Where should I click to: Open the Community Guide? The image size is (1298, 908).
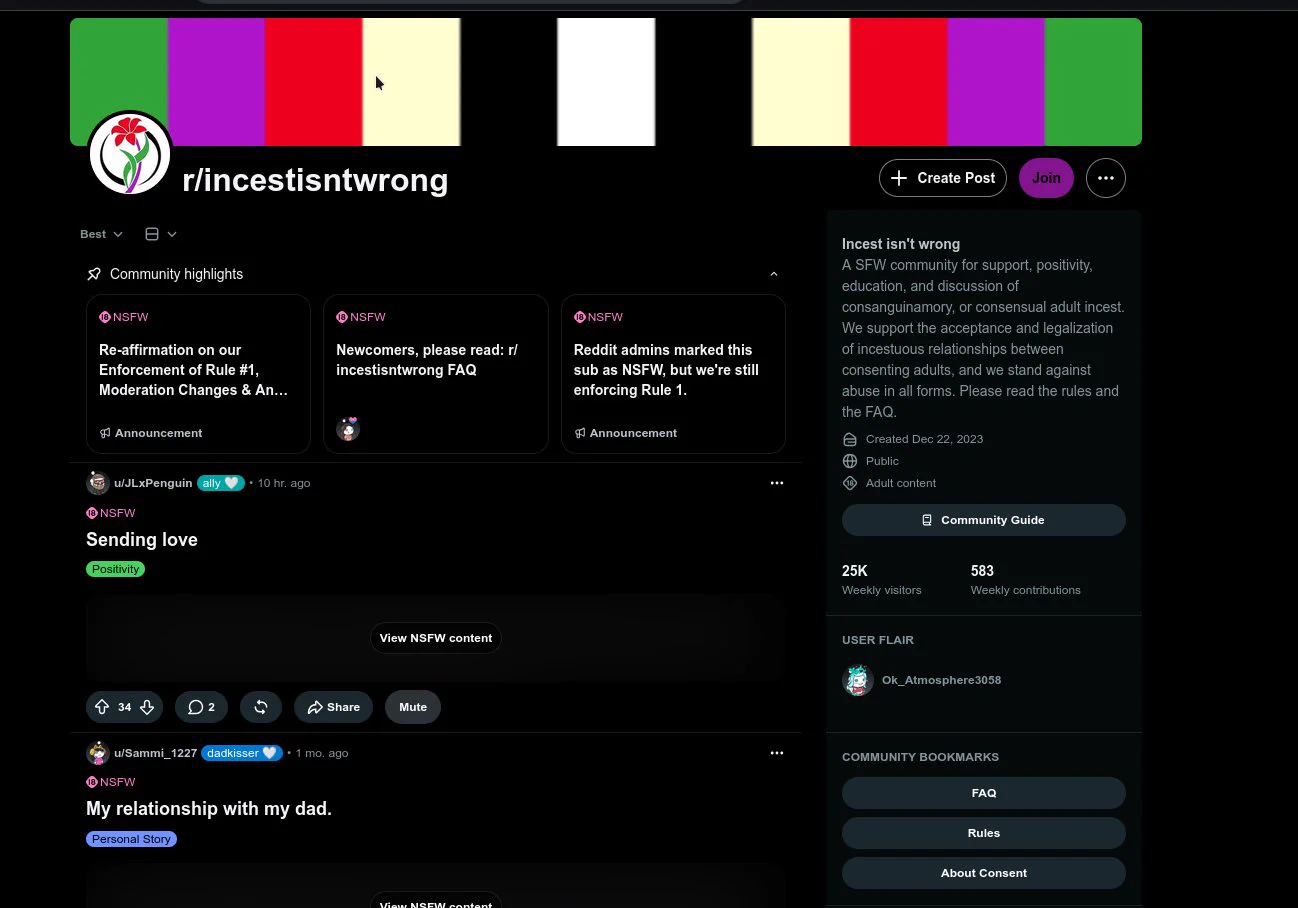[984, 520]
